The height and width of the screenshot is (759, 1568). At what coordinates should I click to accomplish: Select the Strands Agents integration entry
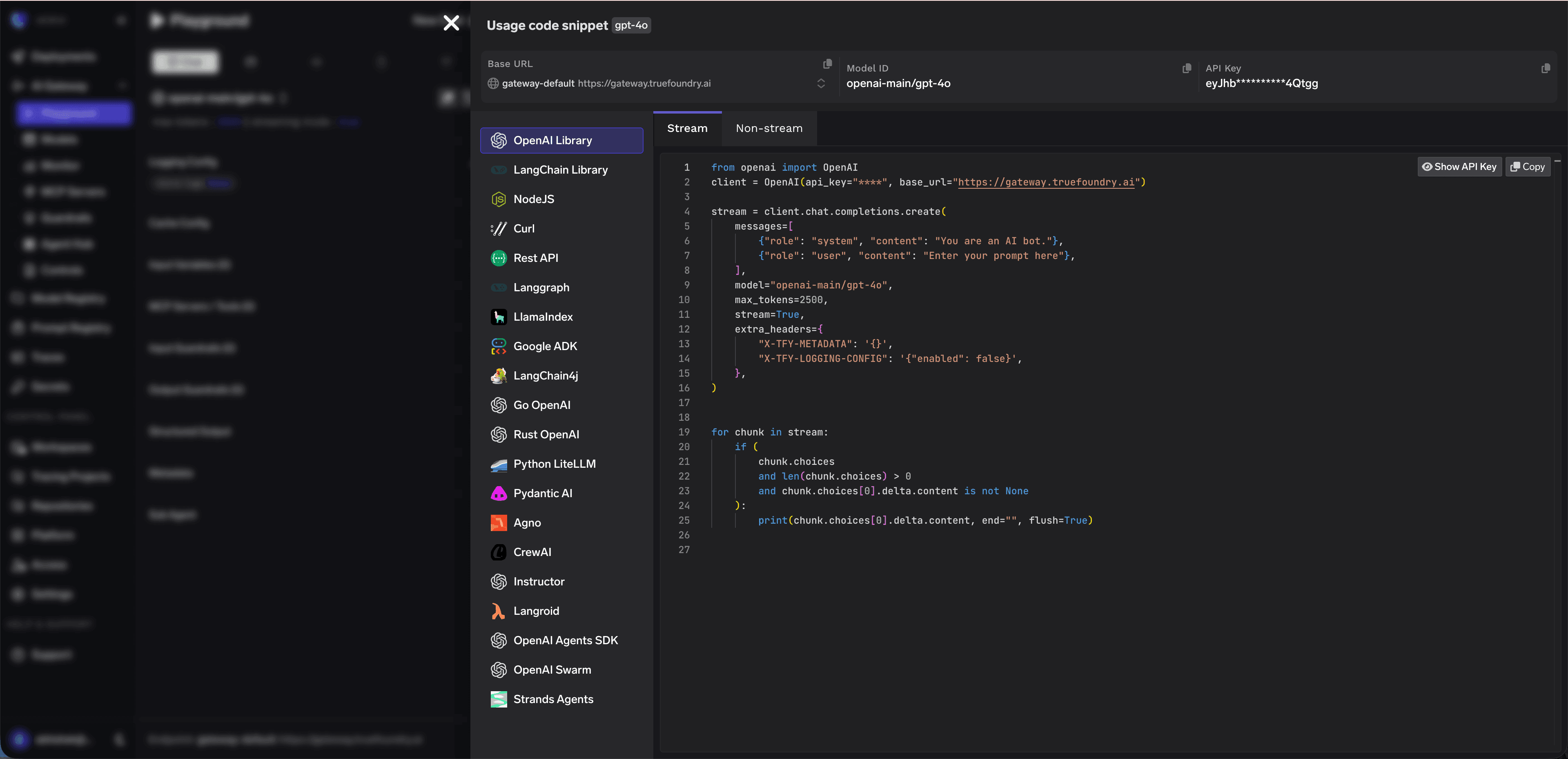click(x=553, y=699)
